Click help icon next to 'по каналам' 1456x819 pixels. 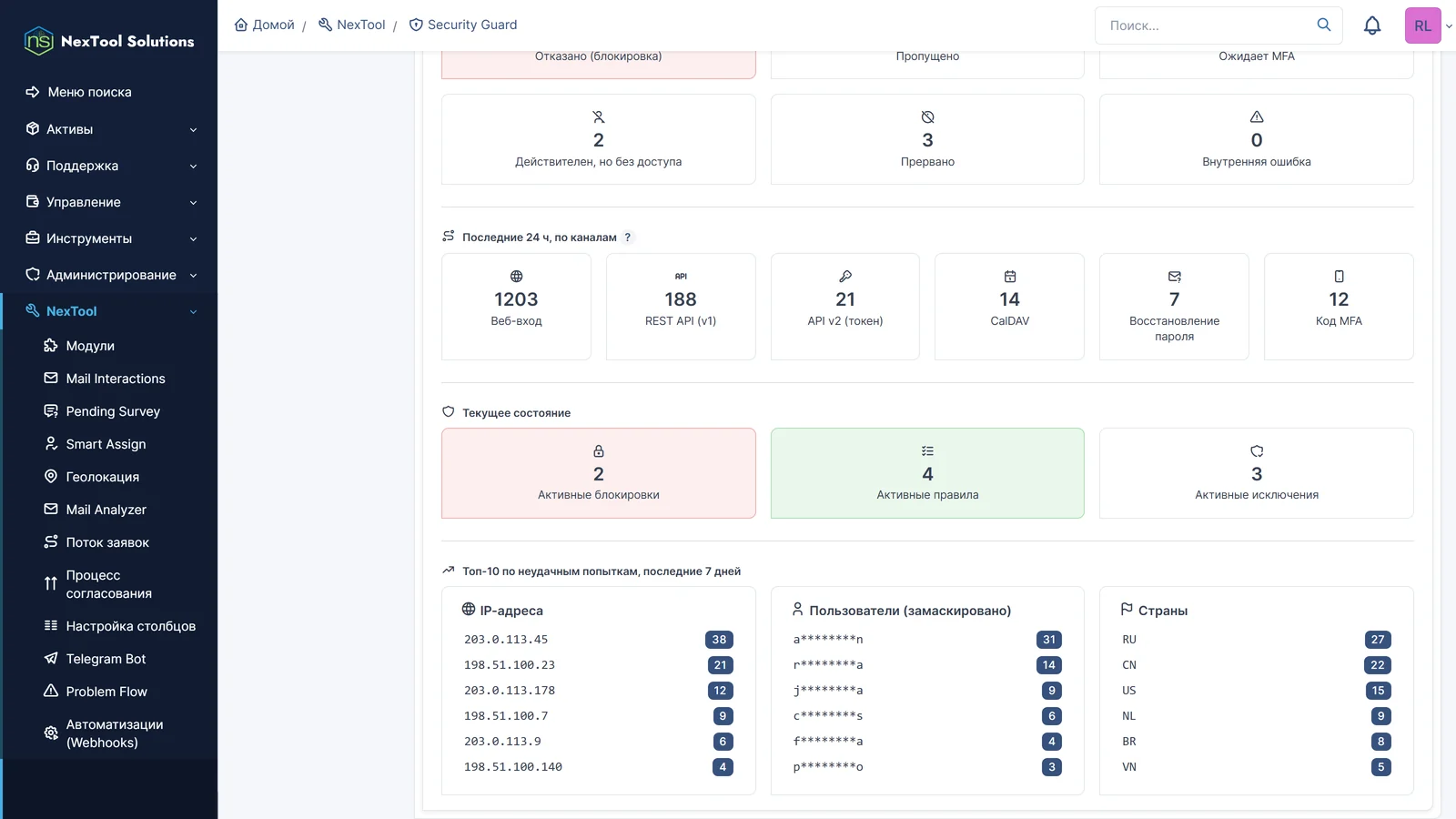628,238
